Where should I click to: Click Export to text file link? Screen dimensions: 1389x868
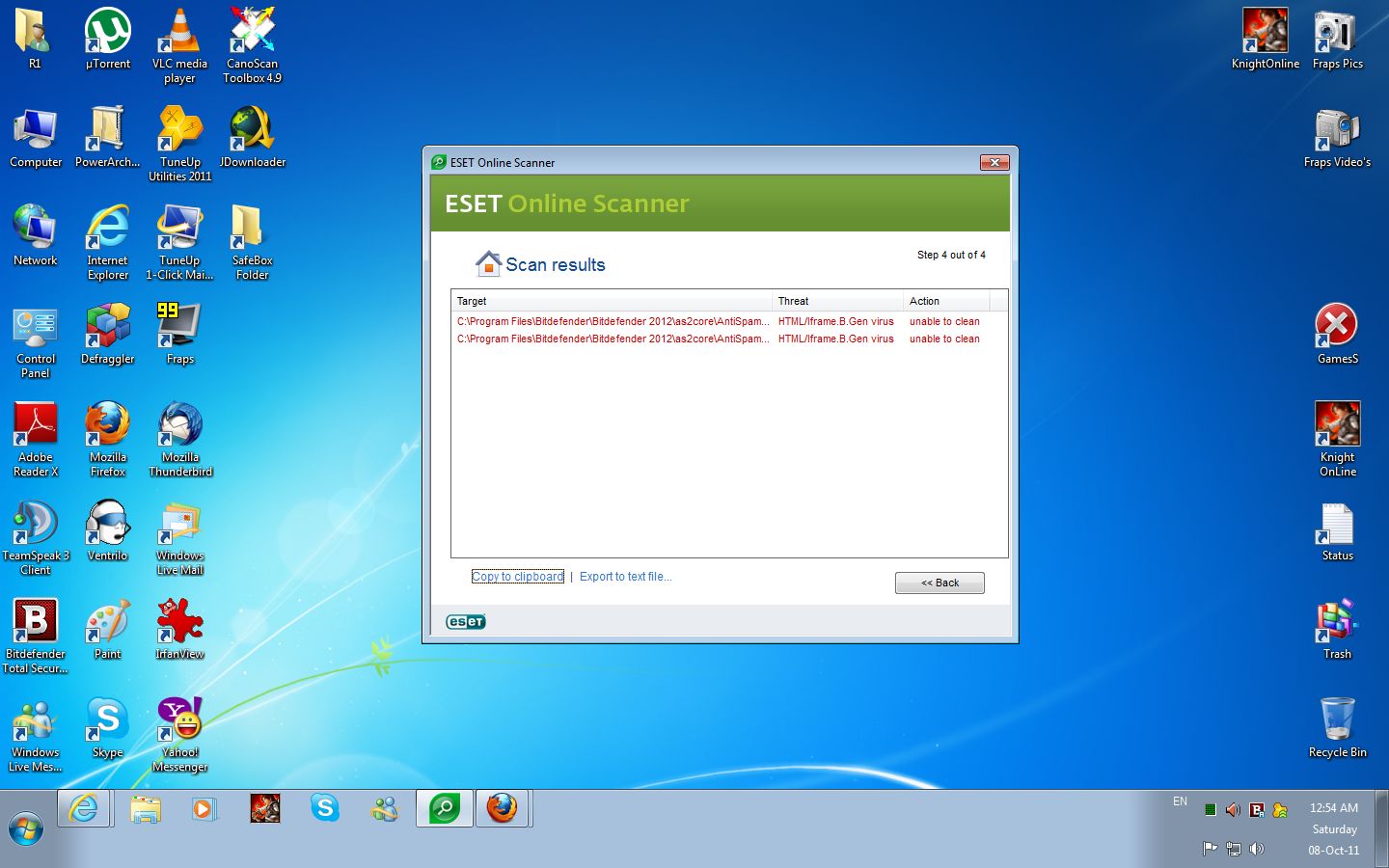[x=625, y=577]
